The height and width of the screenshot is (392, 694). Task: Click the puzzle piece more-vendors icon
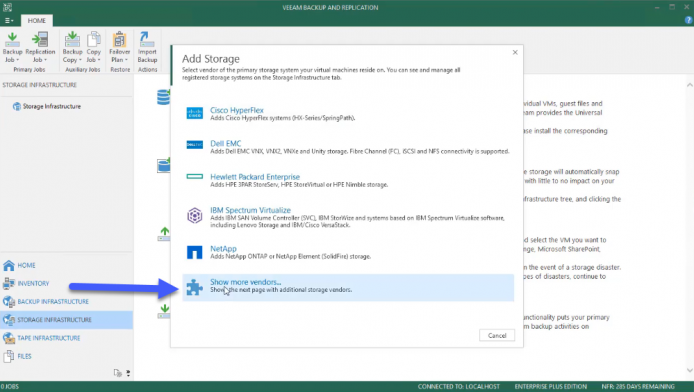pos(194,287)
